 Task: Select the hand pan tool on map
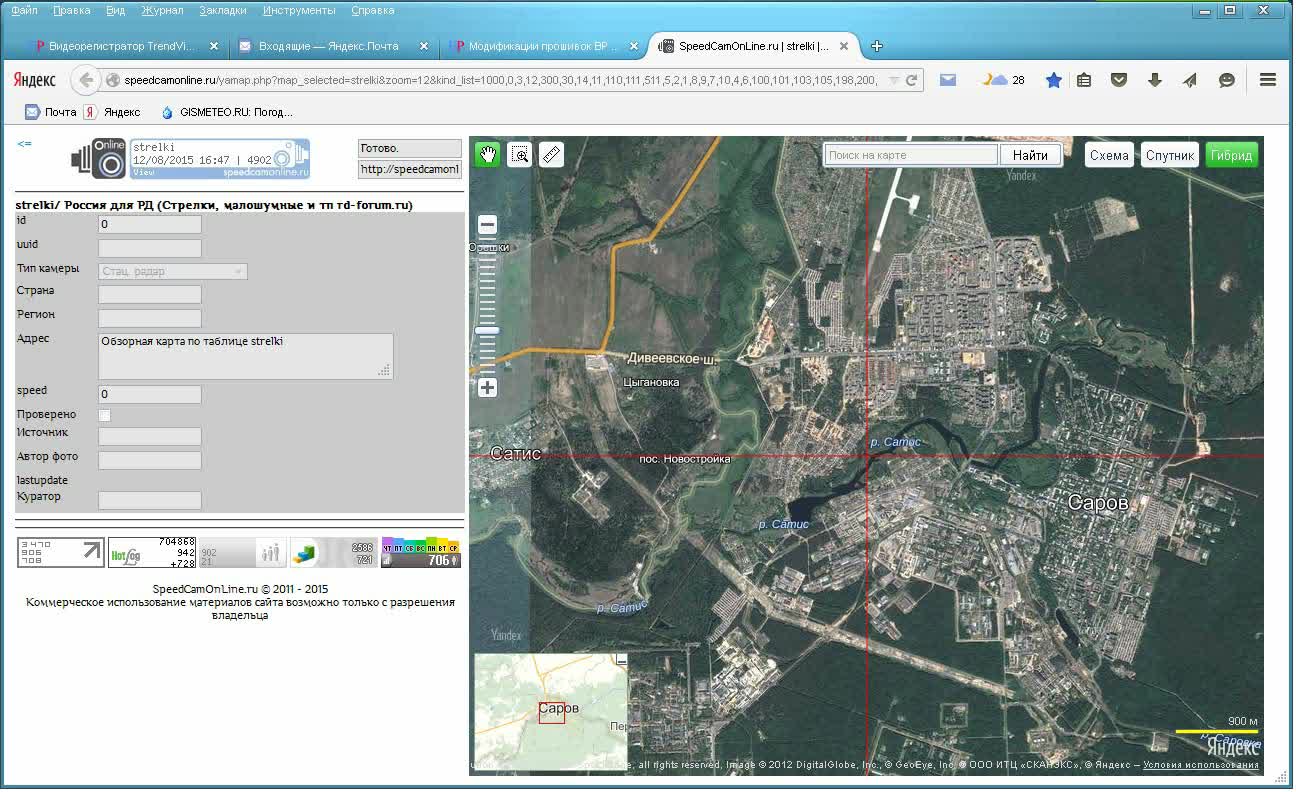click(487, 154)
